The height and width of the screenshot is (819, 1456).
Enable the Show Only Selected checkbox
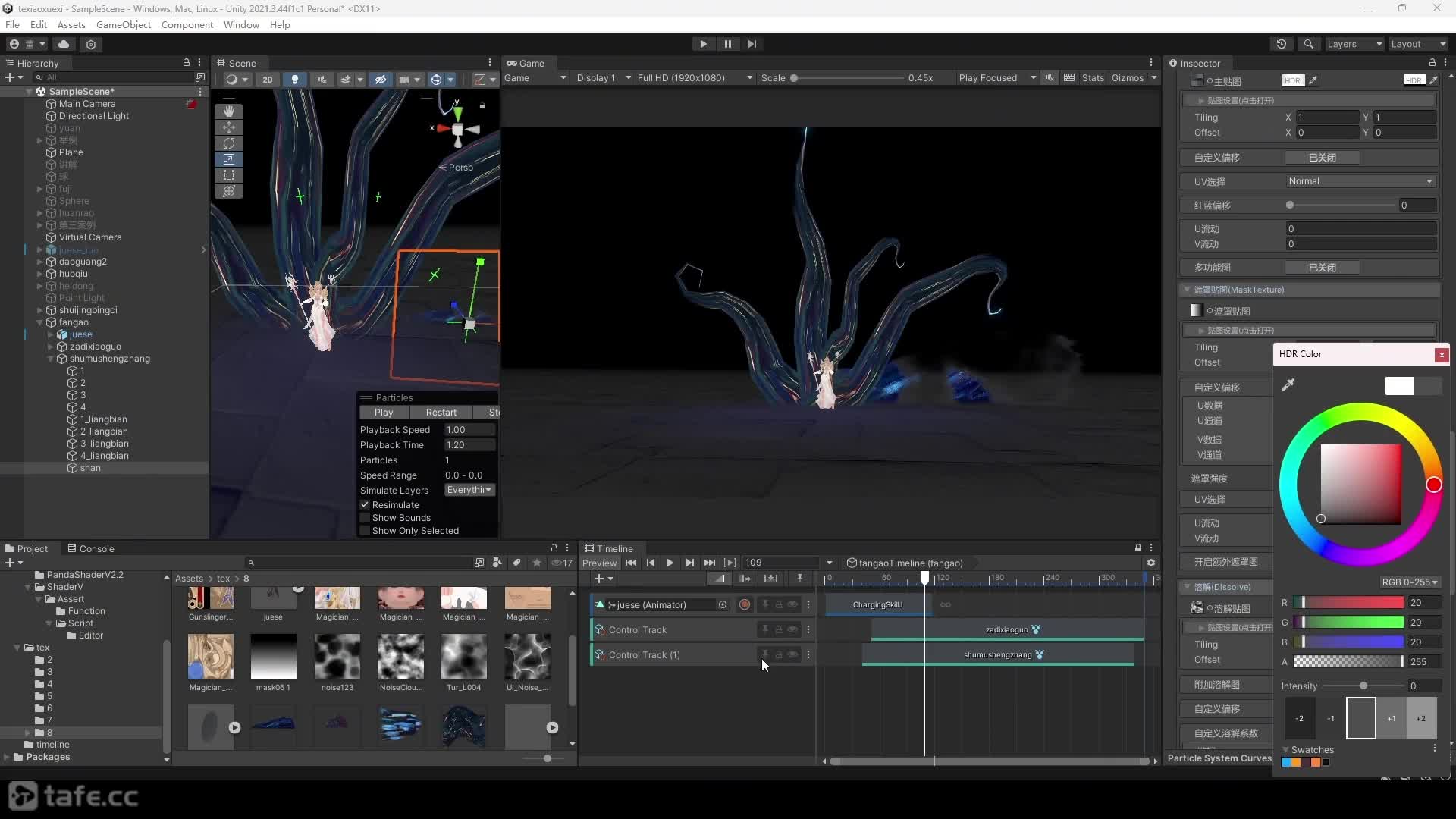[x=365, y=531]
